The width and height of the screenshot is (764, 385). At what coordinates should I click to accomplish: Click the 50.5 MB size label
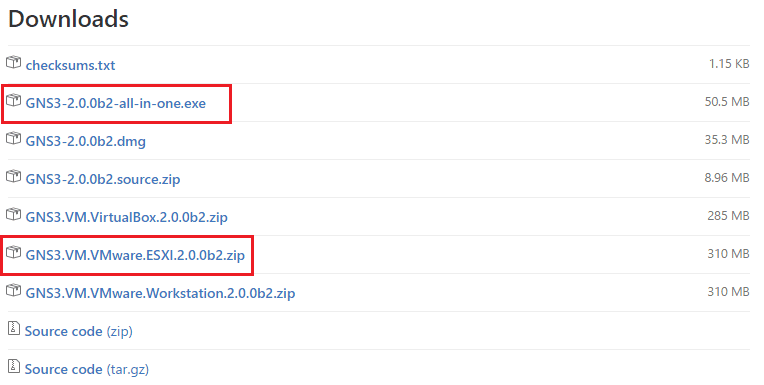tap(726, 101)
